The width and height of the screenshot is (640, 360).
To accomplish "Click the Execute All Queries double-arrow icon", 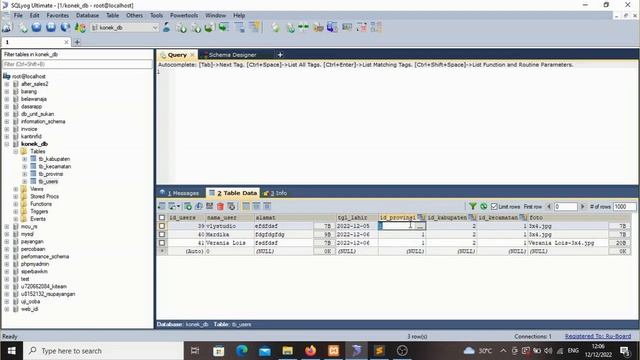I will [51, 27].
